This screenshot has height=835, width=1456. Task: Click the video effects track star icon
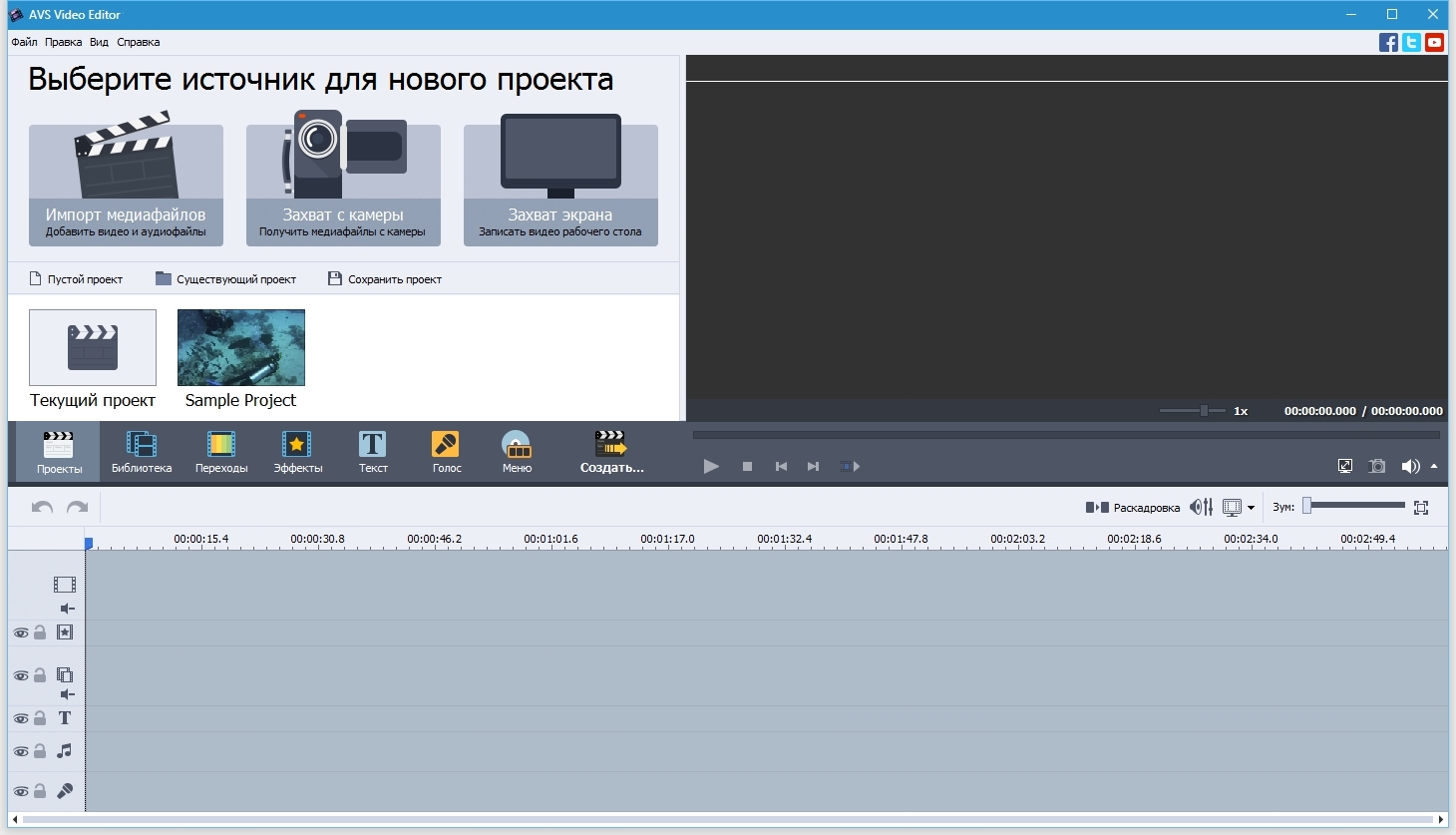click(65, 631)
